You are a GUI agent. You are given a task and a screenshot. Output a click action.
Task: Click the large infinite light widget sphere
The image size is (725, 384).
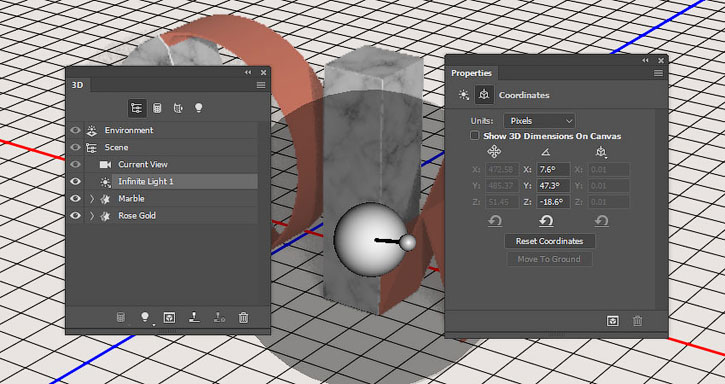tap(370, 240)
